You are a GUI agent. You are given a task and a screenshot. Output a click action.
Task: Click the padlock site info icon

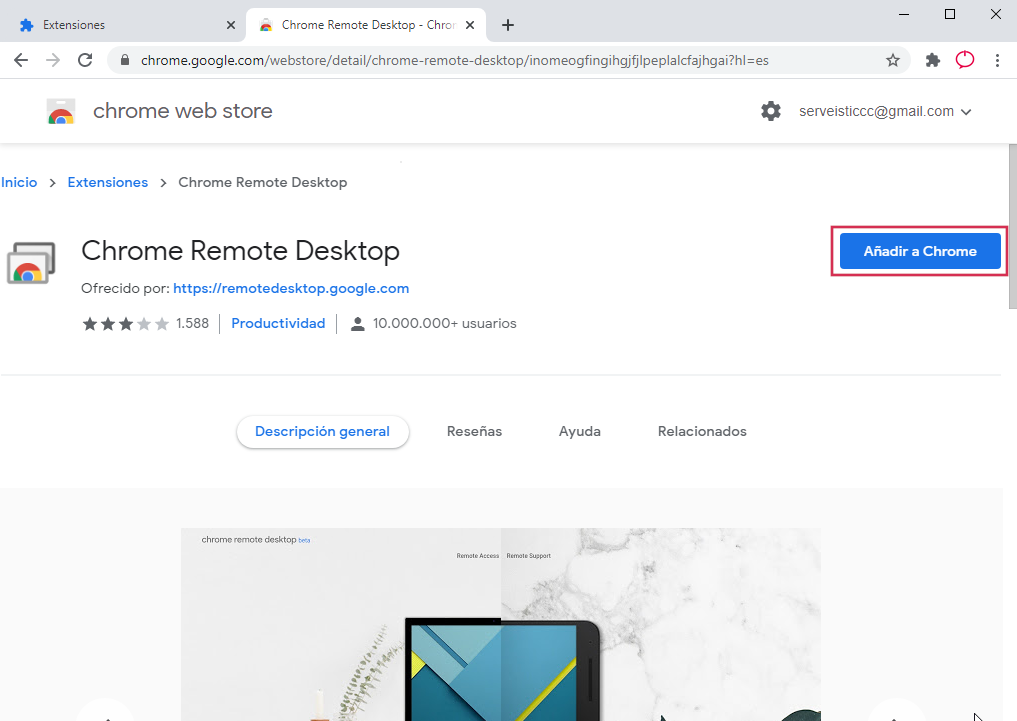click(125, 60)
